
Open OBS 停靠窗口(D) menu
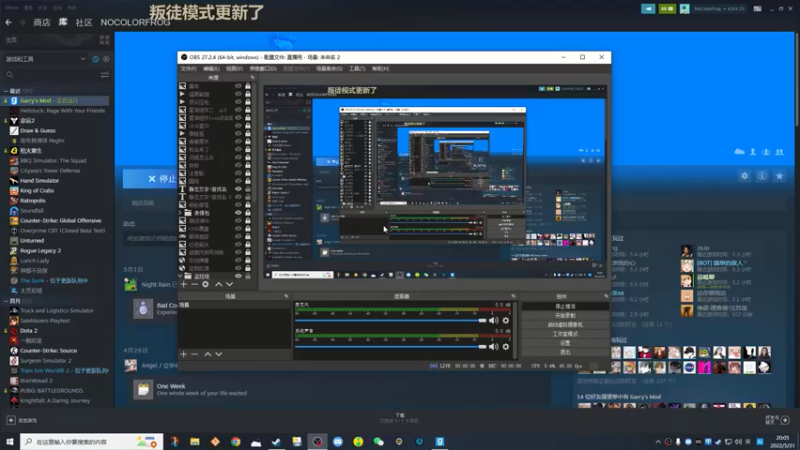[263, 68]
